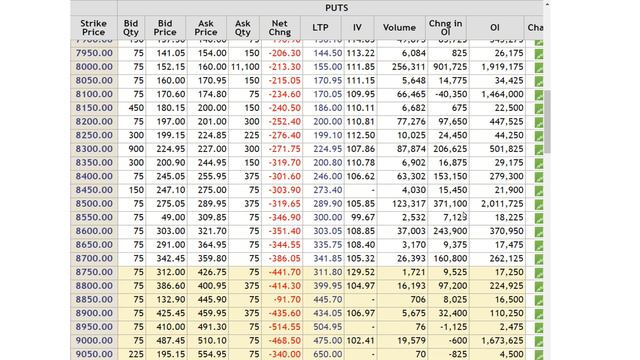640x360 pixels.
Task: Select net change value -441.70
Action: point(284,272)
